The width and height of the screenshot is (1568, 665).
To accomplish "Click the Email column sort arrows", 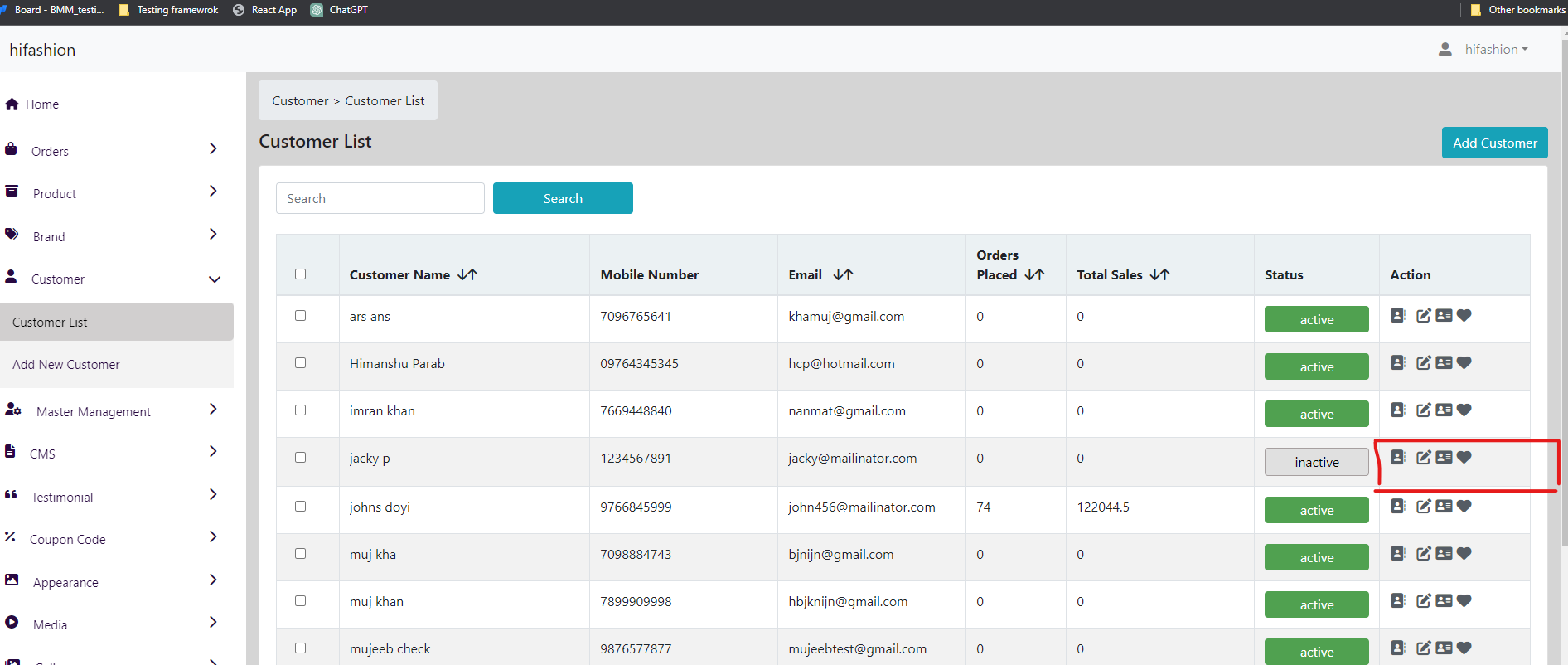I will pos(843,274).
